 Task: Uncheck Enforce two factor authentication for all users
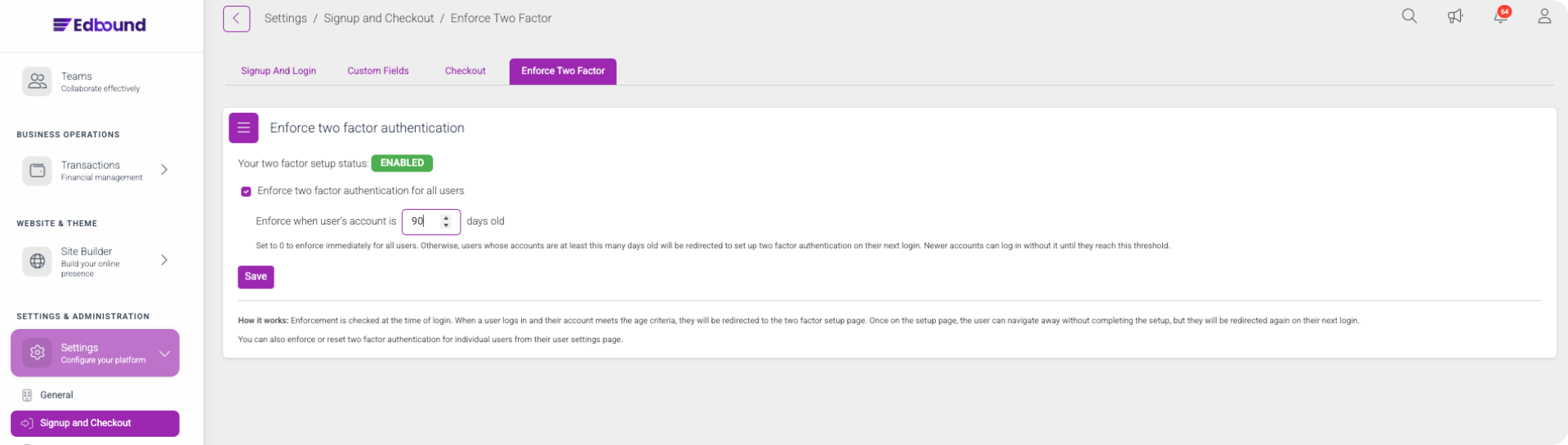pyautogui.click(x=246, y=192)
